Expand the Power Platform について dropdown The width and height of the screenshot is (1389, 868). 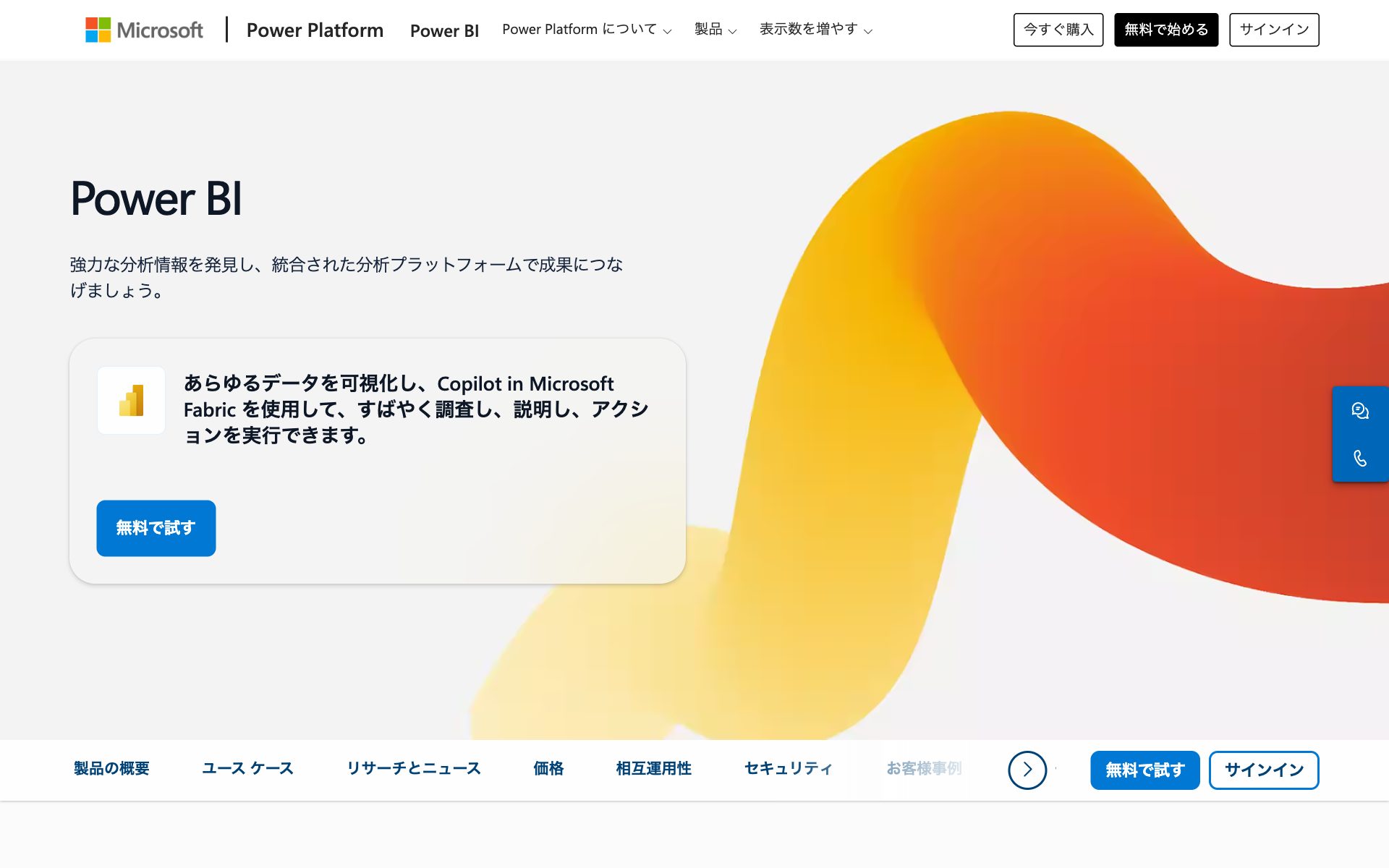click(587, 30)
